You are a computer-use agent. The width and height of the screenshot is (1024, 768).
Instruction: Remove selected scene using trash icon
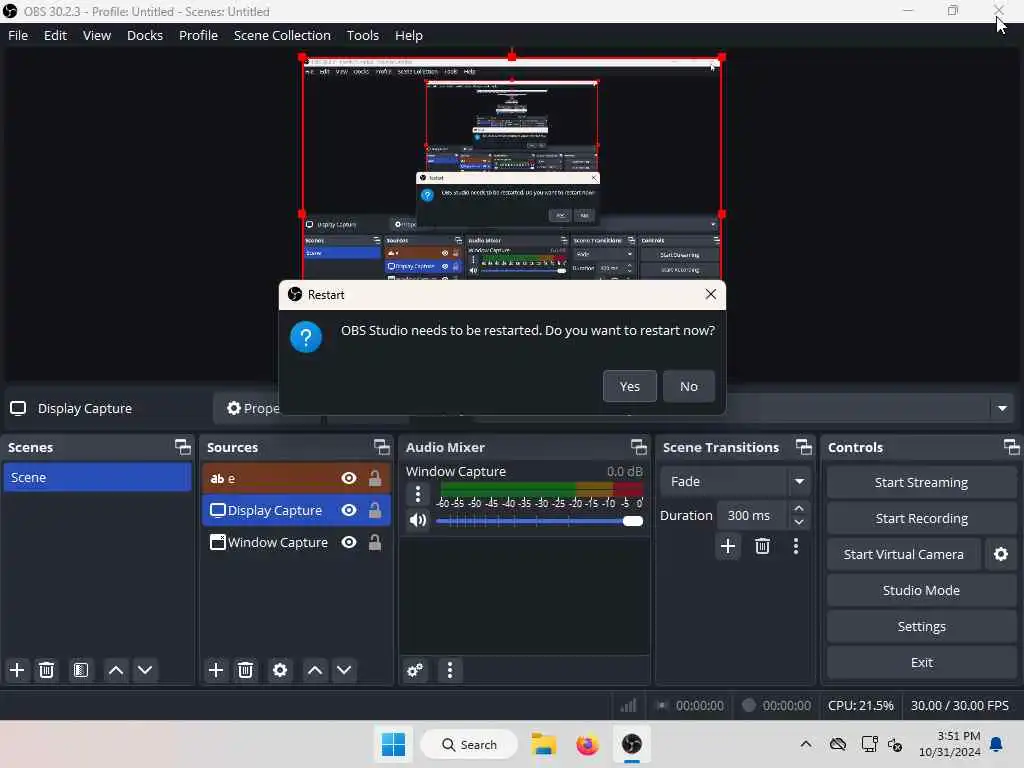tap(46, 670)
